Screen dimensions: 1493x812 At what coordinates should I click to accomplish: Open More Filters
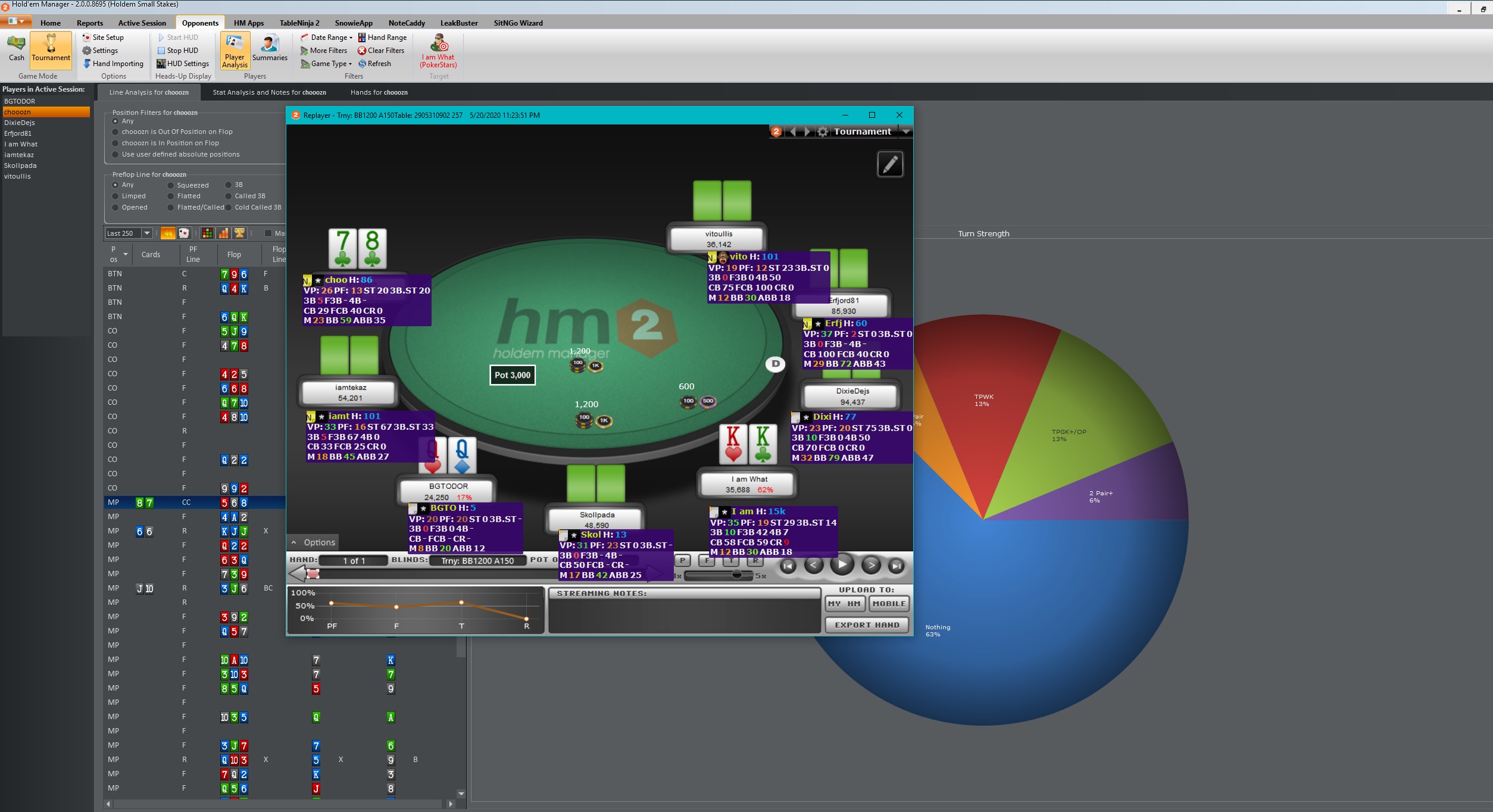coord(324,51)
